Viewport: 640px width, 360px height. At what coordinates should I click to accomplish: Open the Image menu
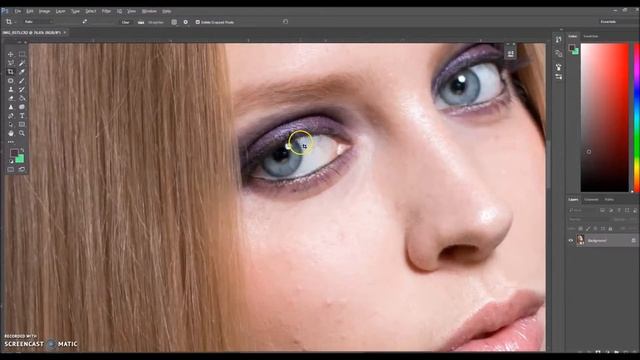[44, 11]
